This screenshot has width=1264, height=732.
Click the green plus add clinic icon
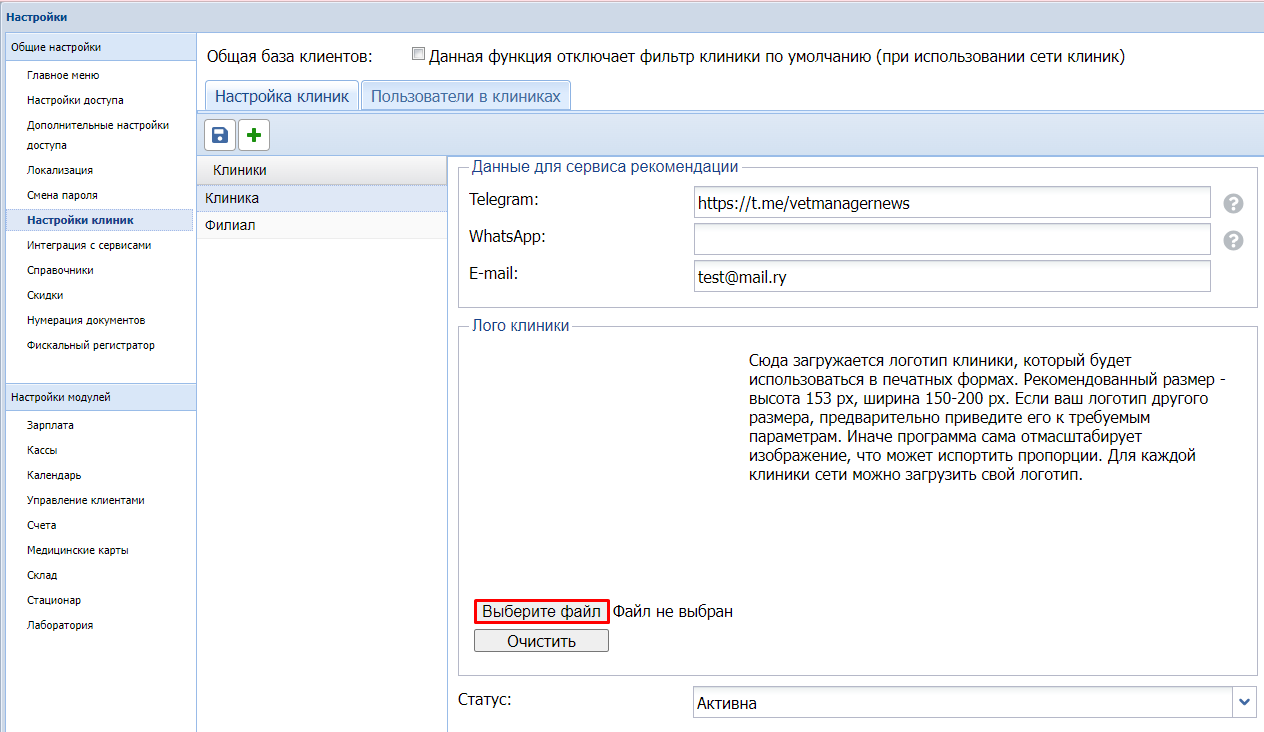[x=254, y=135]
